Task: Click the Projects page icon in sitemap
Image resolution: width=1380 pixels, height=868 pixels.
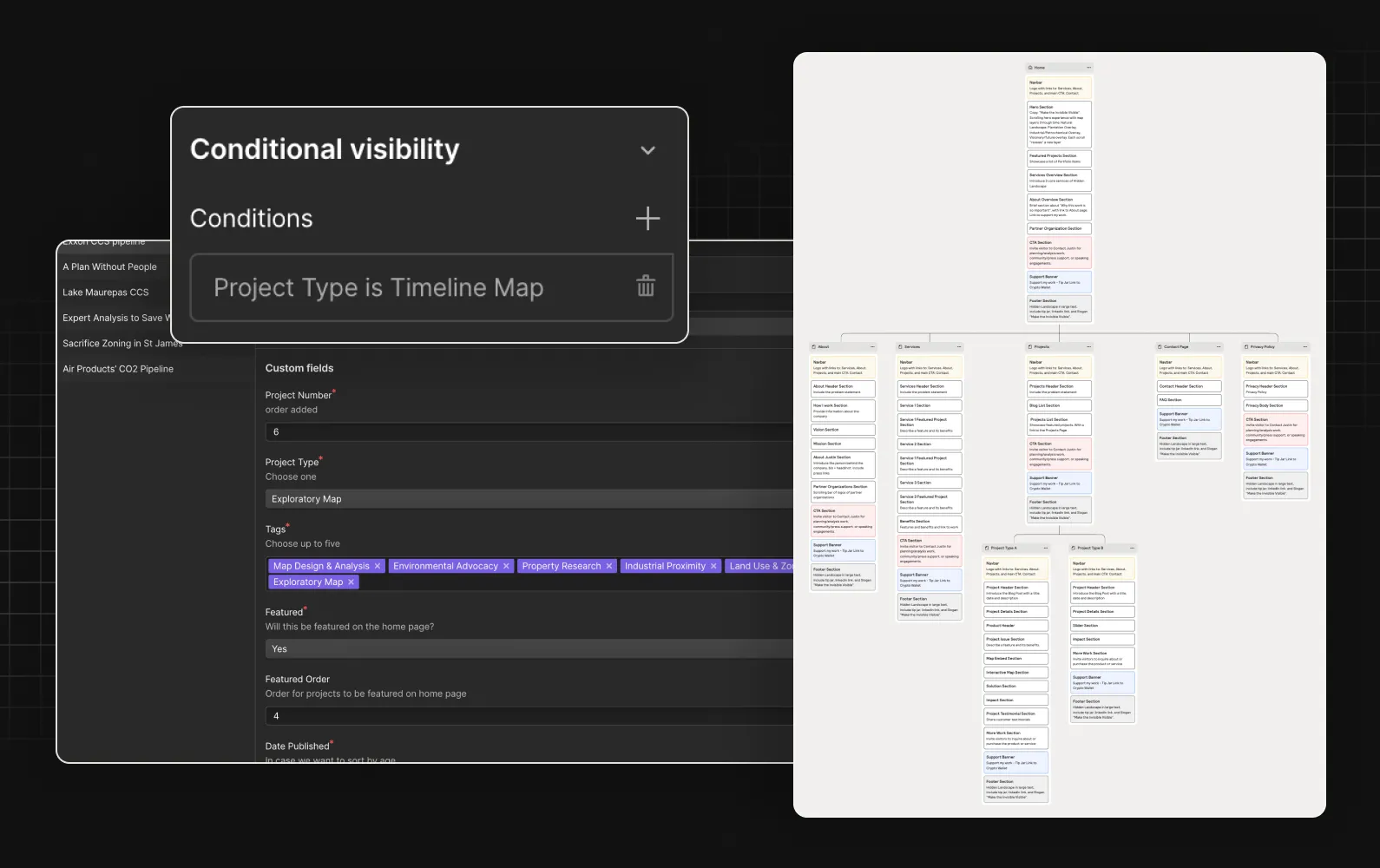Action: coord(1030,347)
